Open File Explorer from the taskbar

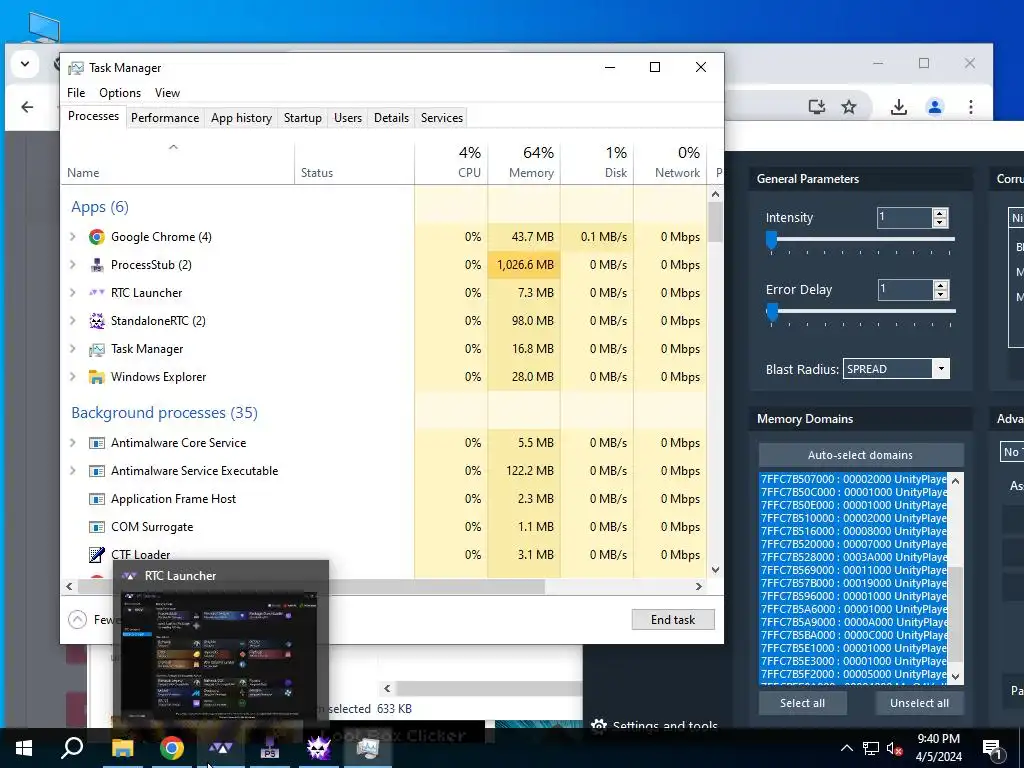(122, 748)
